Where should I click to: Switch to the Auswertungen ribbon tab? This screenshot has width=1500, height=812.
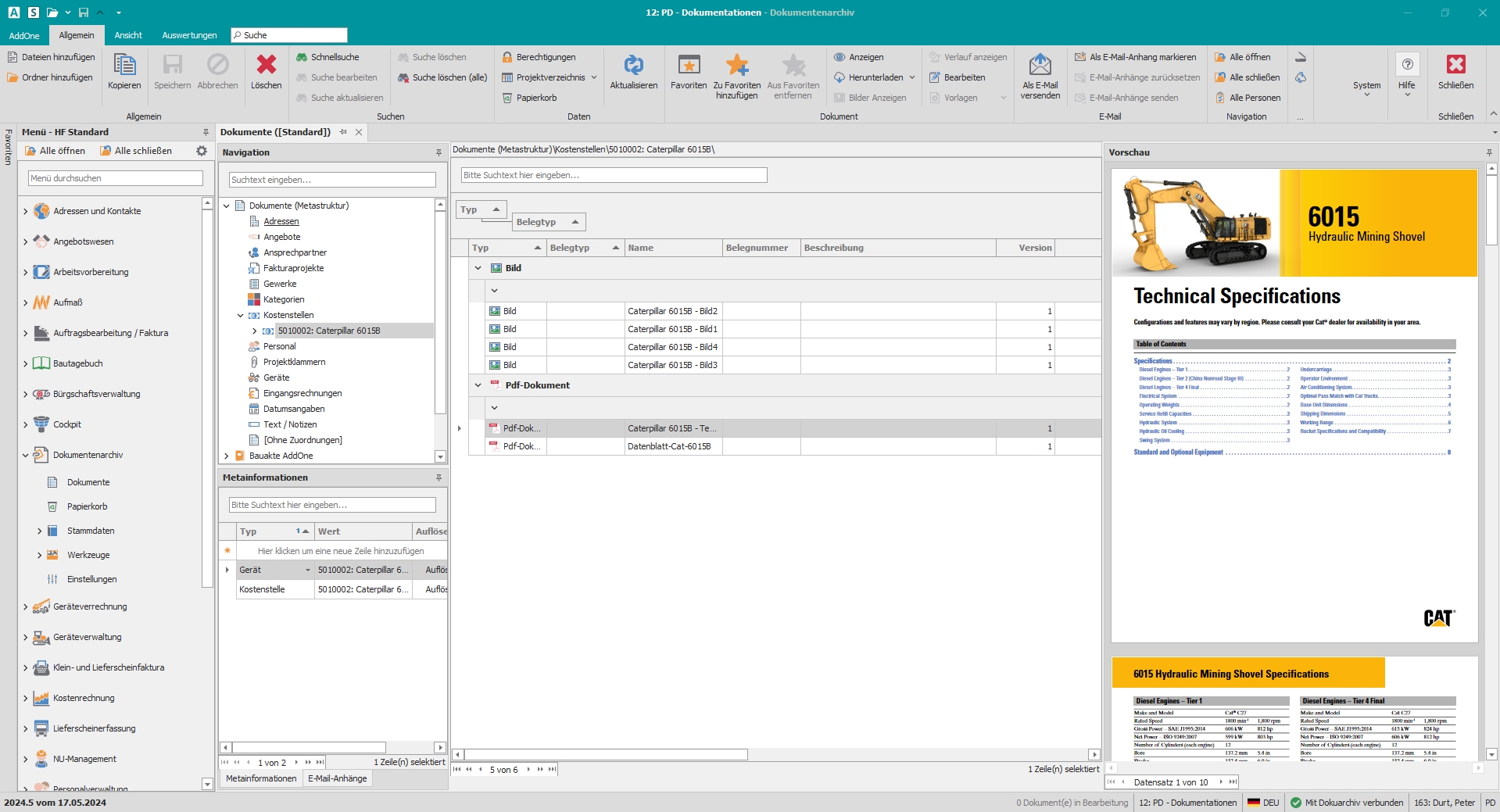click(189, 35)
